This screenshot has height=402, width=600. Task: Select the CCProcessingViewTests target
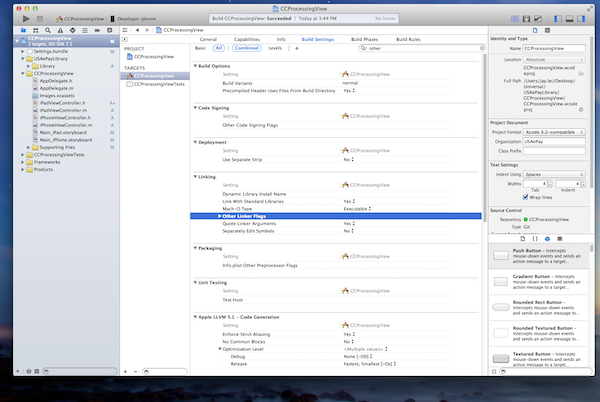pos(160,84)
